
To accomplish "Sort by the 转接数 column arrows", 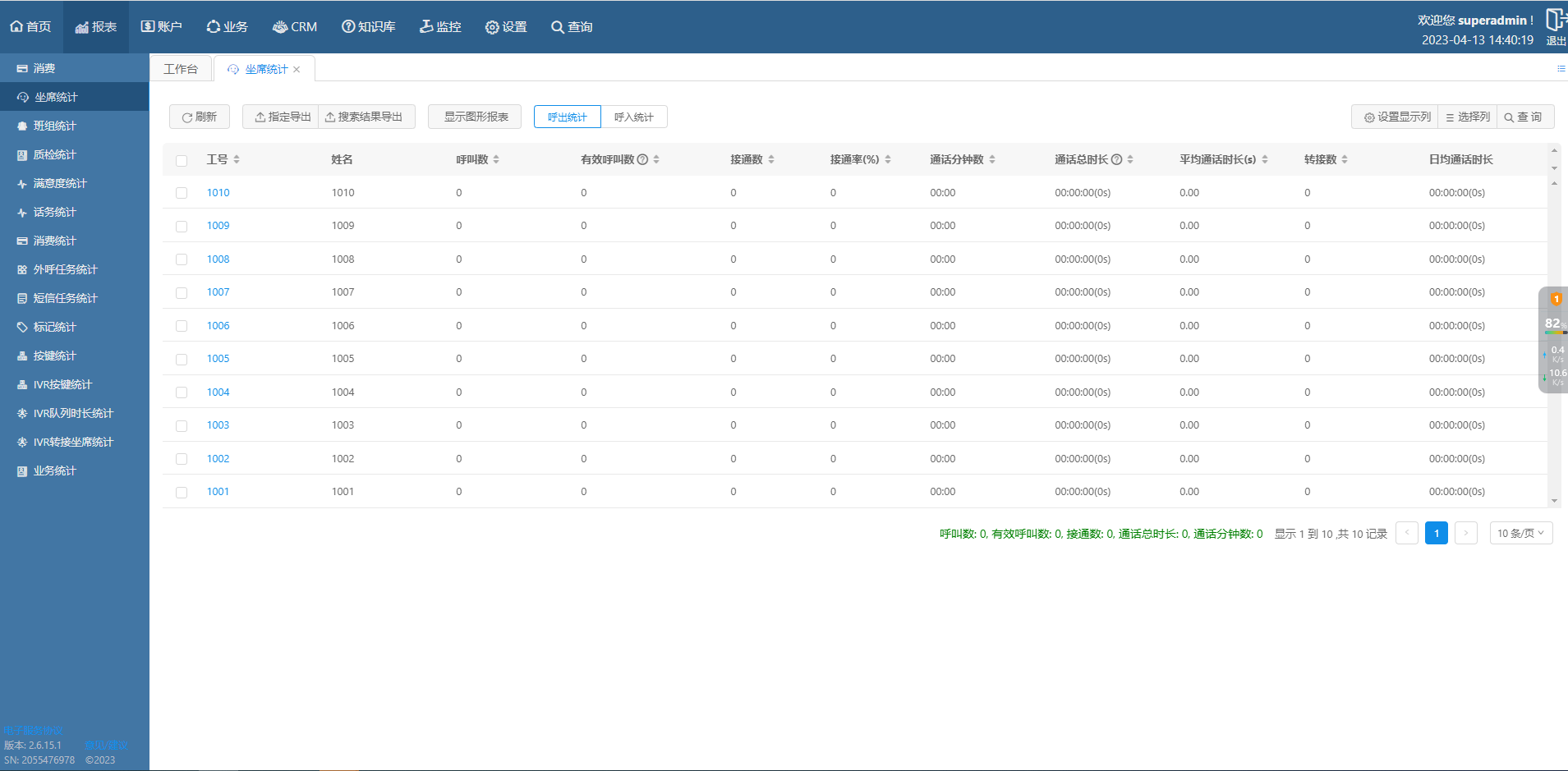I will (1345, 159).
